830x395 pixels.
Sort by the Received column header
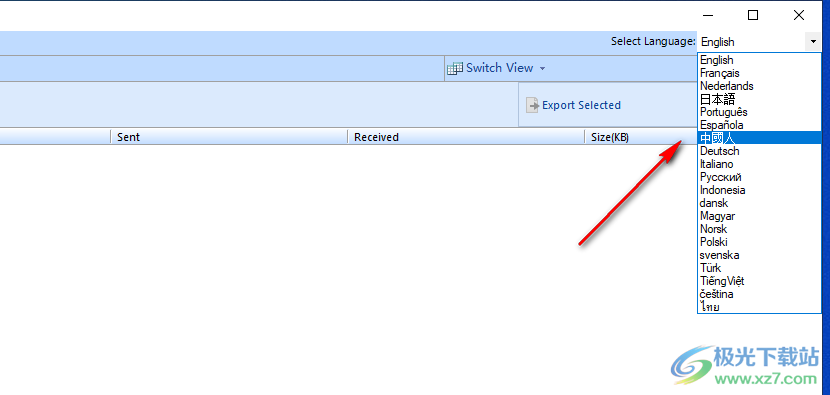[x=466, y=137]
